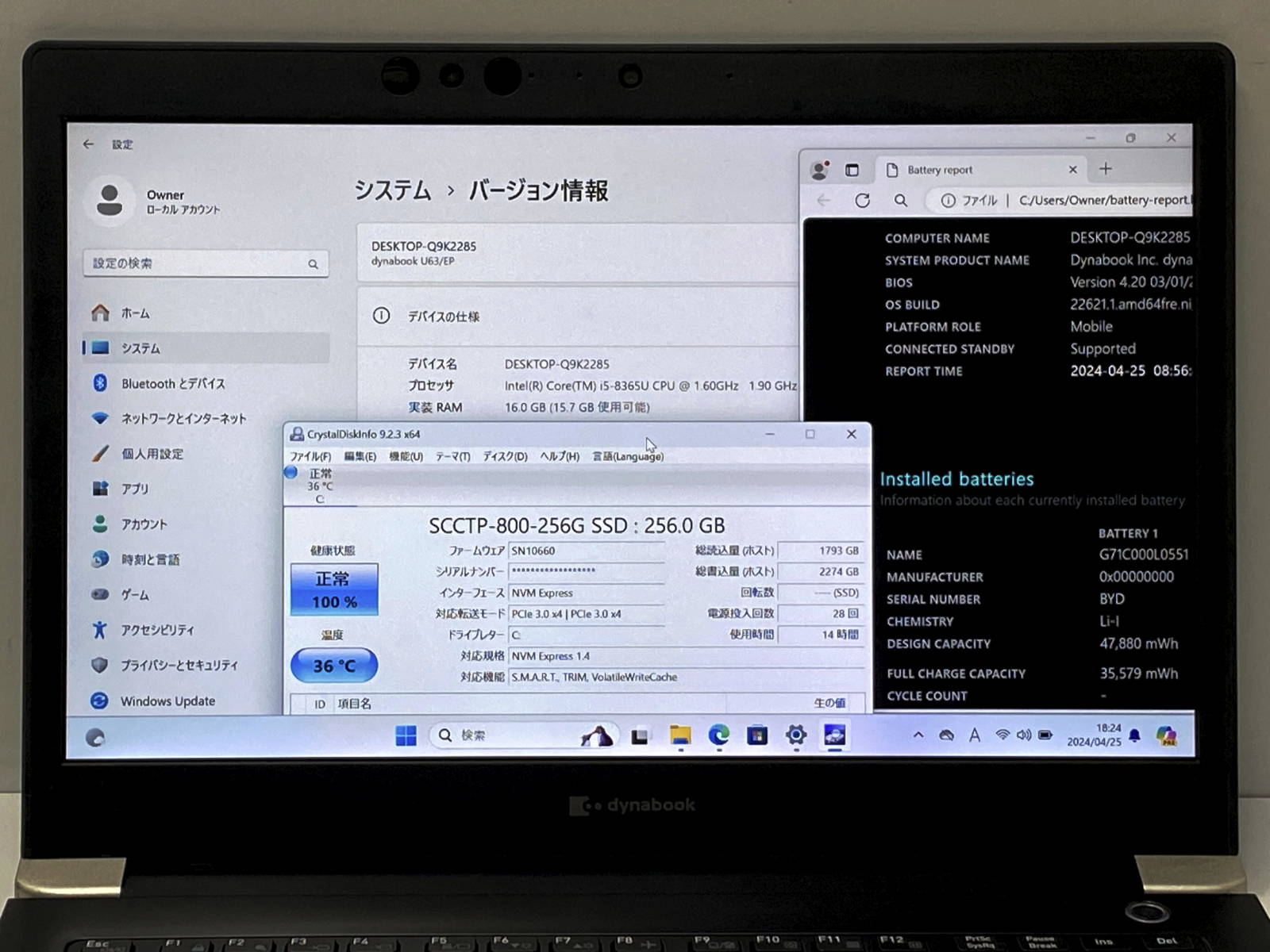Image resolution: width=1270 pixels, height=952 pixels.
Task: Click battery design capacity 47,880 mWh
Action: [x=1138, y=644]
